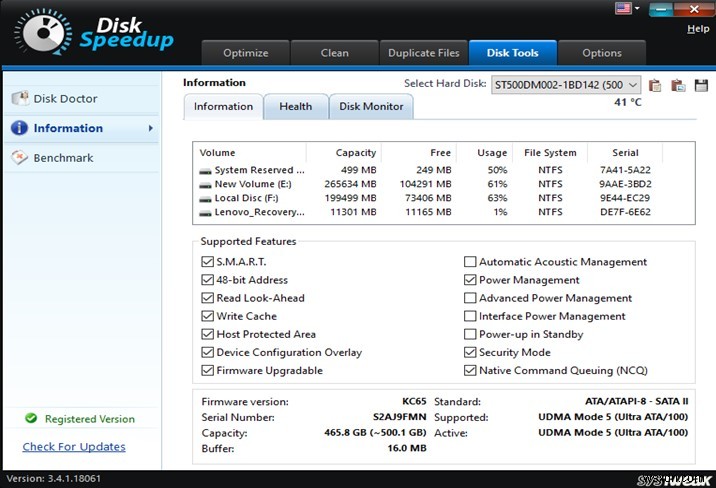This screenshot has height=488, width=716.
Task: Toggle Native Command Queuing (NCQ) checkbox
Action: 470,370
